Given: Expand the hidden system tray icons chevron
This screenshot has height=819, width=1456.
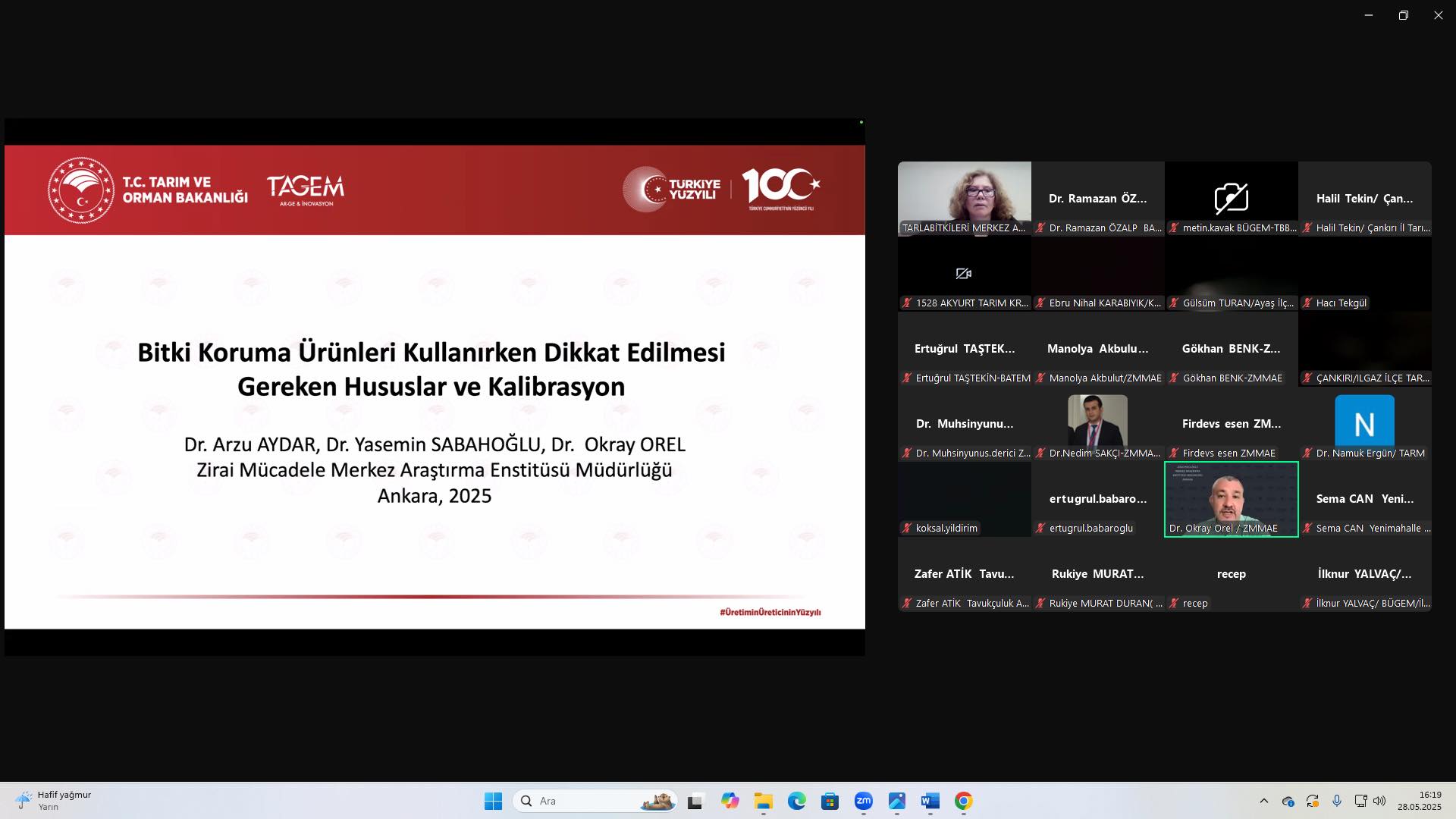Looking at the screenshot, I should pos(1263,801).
